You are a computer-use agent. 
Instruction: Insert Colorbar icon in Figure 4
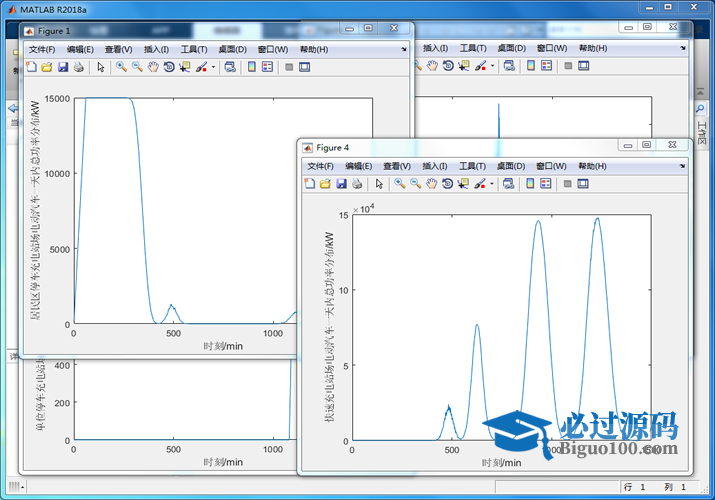(x=530, y=184)
